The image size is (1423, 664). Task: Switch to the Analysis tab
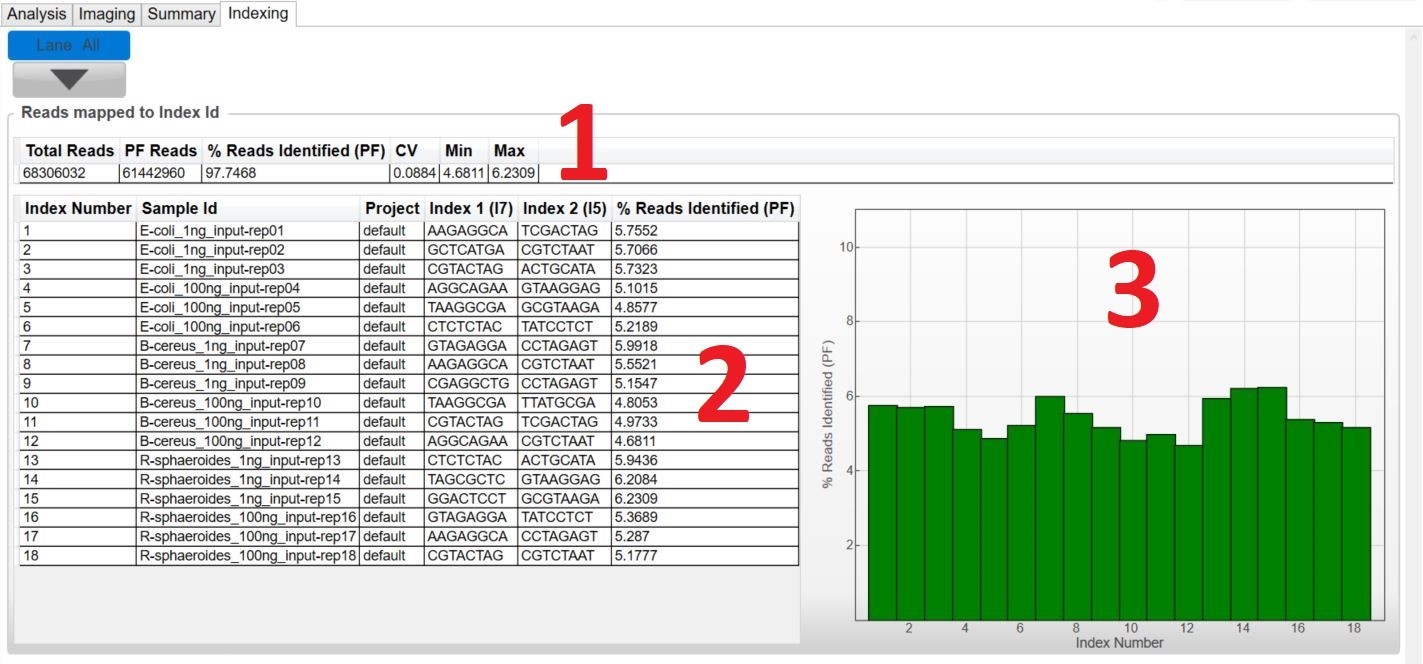[37, 14]
